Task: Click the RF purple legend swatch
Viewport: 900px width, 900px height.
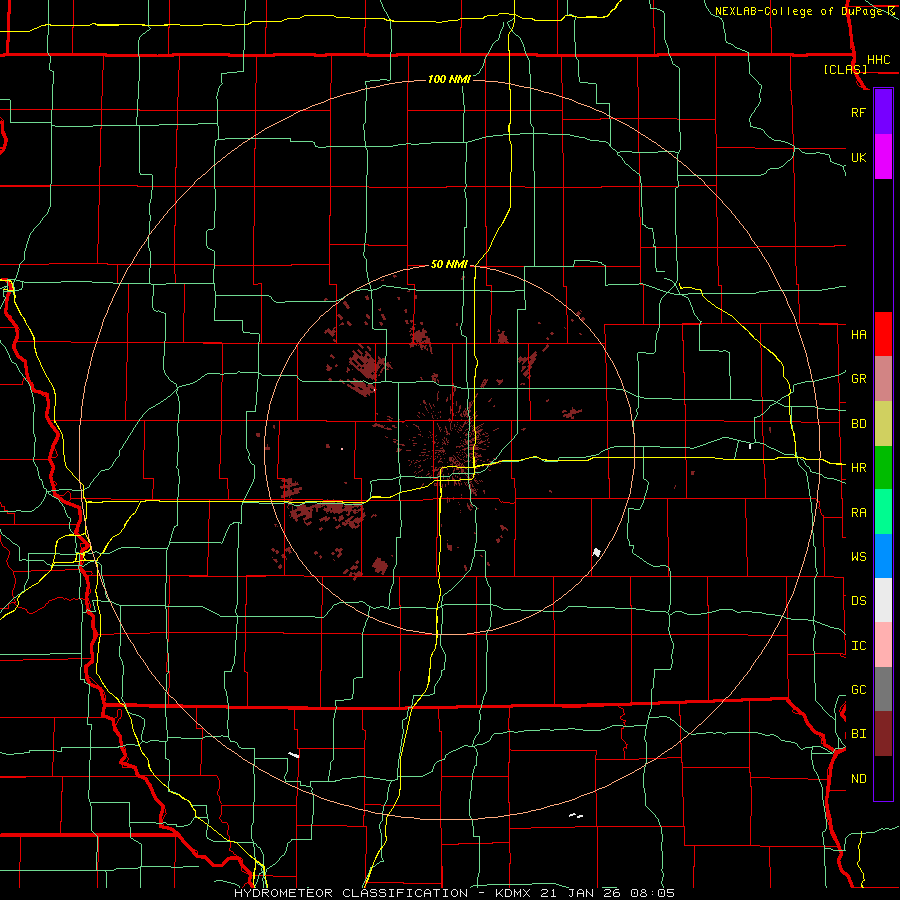Action: click(x=883, y=112)
